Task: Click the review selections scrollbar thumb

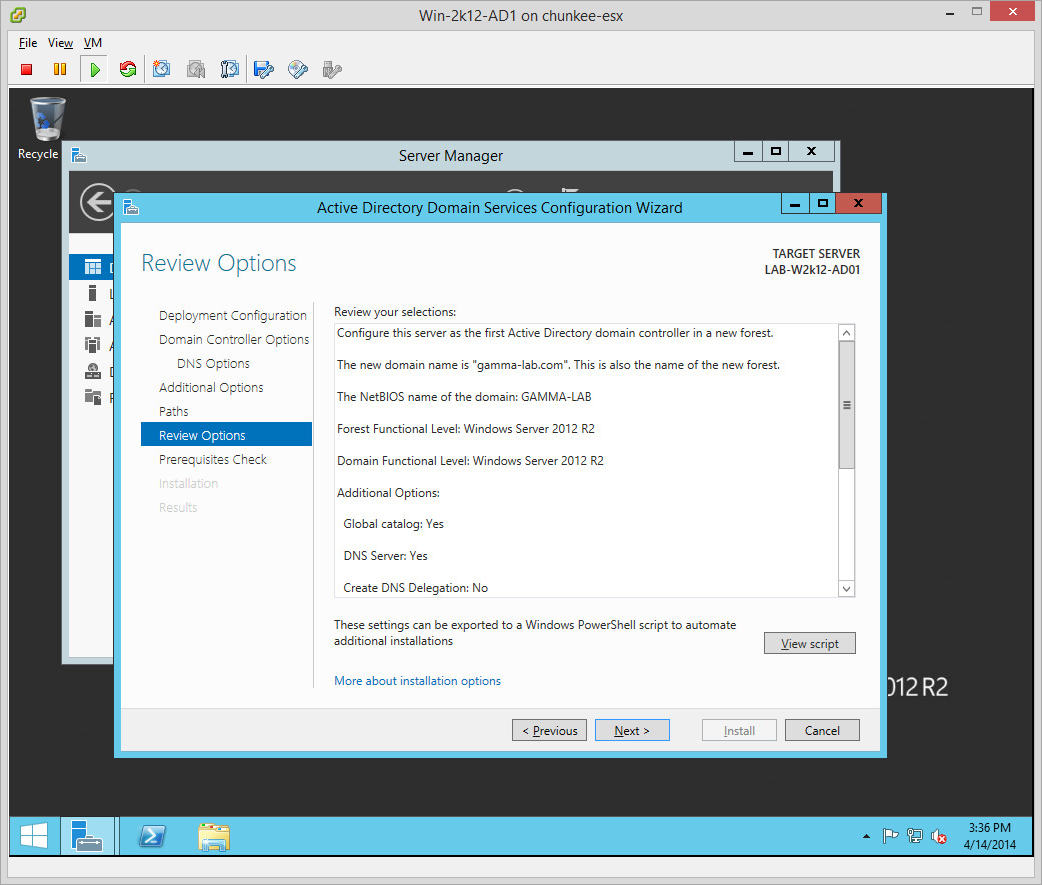Action: (x=847, y=405)
